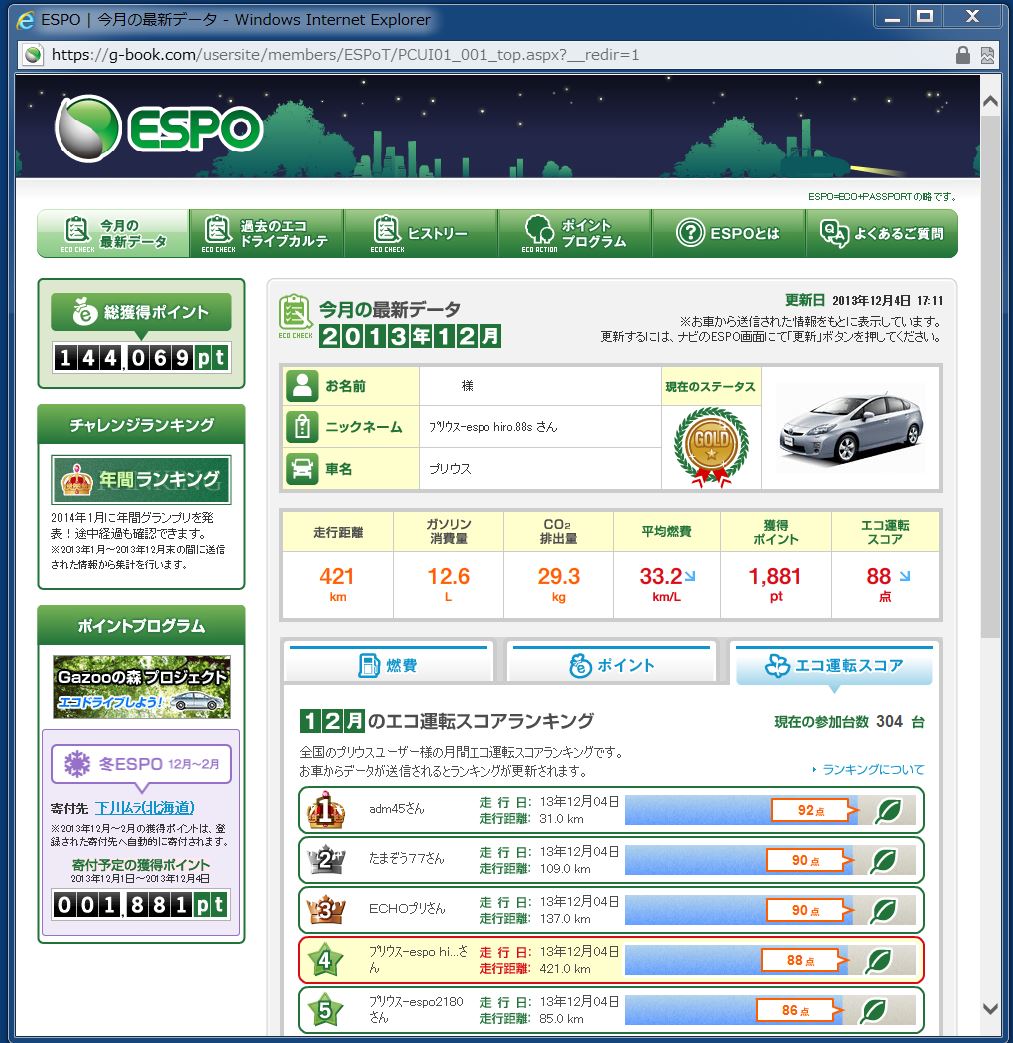Screen dimensions: 1013x1043
Task: Click the person icon beside お名前
Action: tap(302, 386)
